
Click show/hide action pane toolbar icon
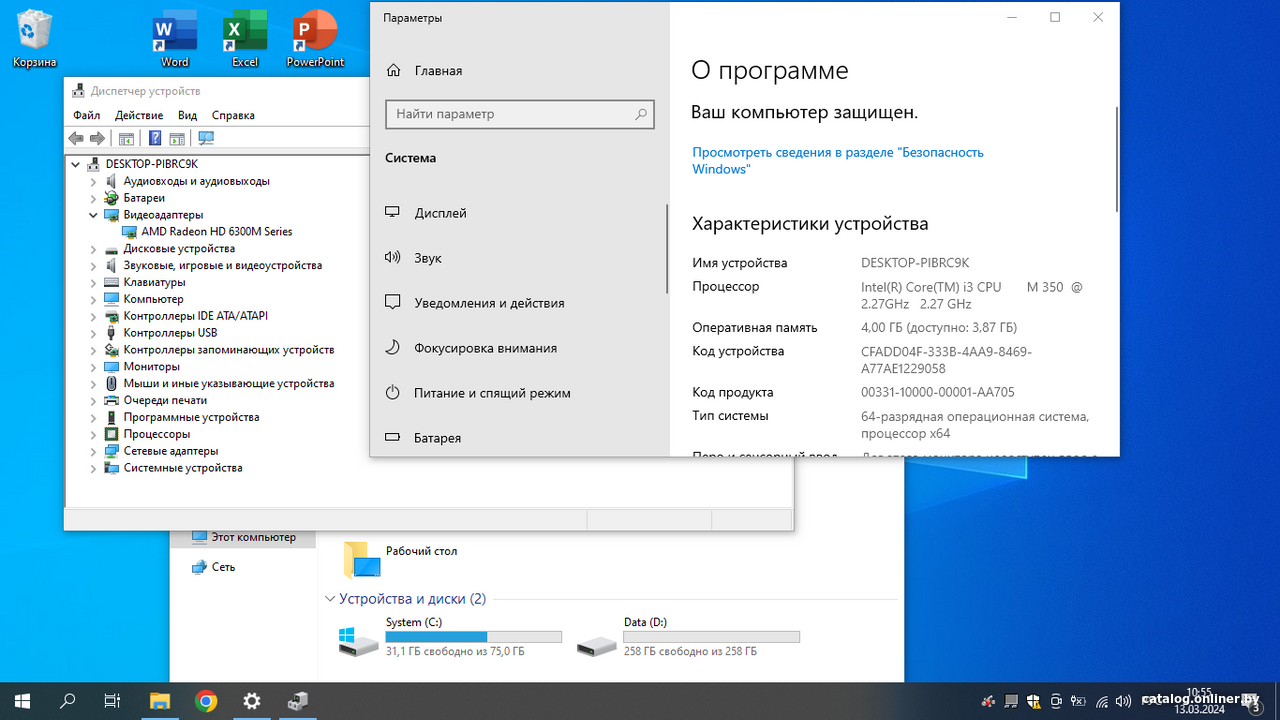(x=177, y=138)
